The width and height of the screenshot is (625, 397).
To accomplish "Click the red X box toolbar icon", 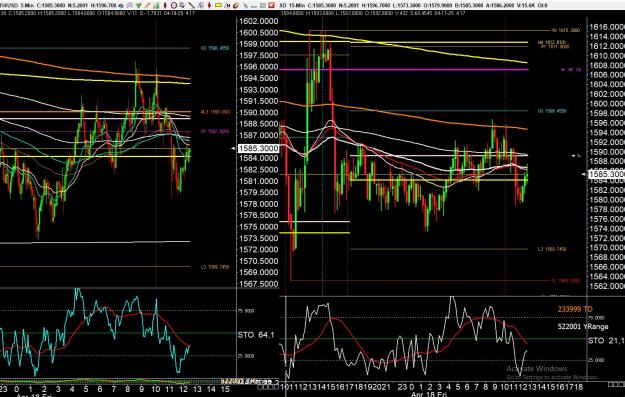I will coord(271,5).
